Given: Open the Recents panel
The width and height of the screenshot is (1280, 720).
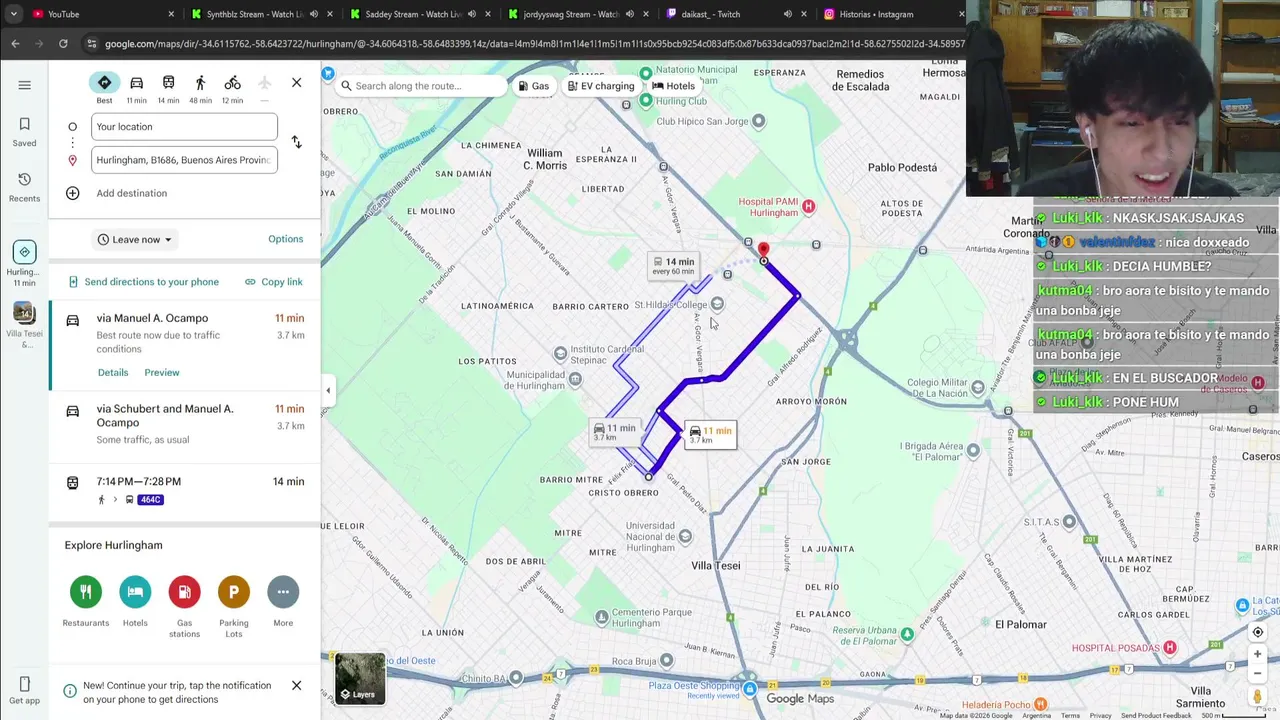Looking at the screenshot, I should tap(24, 187).
